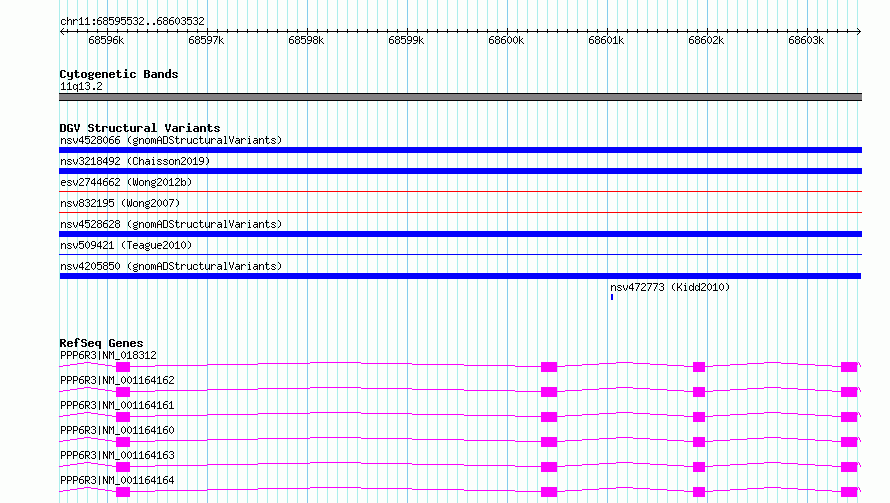
Task: Click first exon box of NM_001164163
Action: (x=123, y=467)
